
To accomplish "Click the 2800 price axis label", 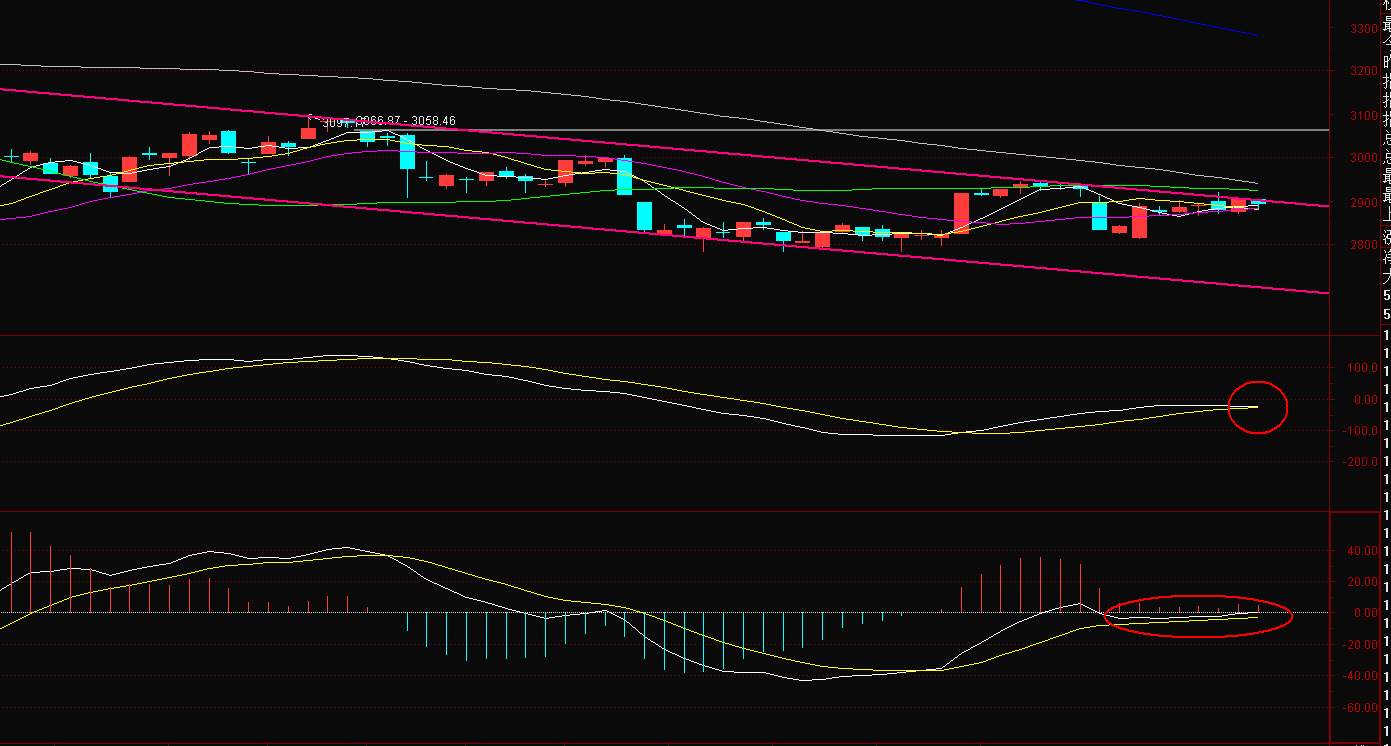I will point(1363,246).
